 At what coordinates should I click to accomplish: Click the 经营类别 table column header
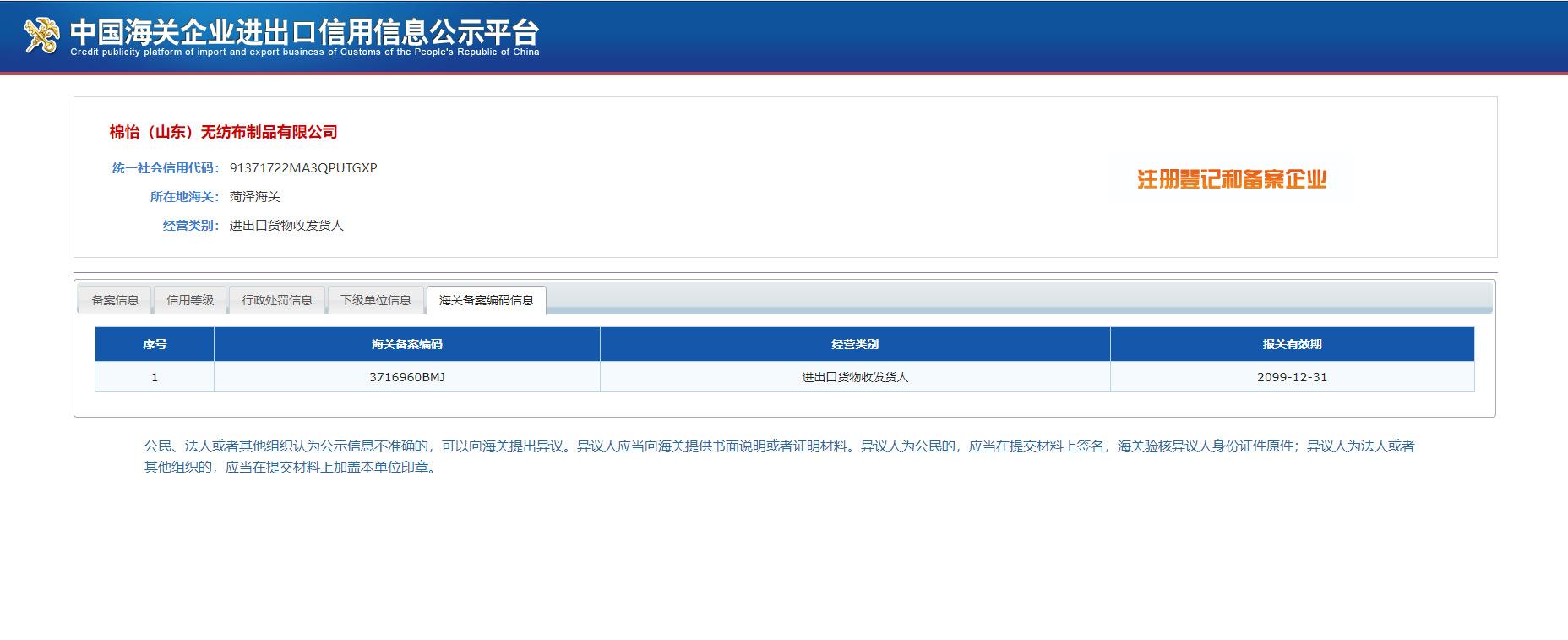point(855,345)
